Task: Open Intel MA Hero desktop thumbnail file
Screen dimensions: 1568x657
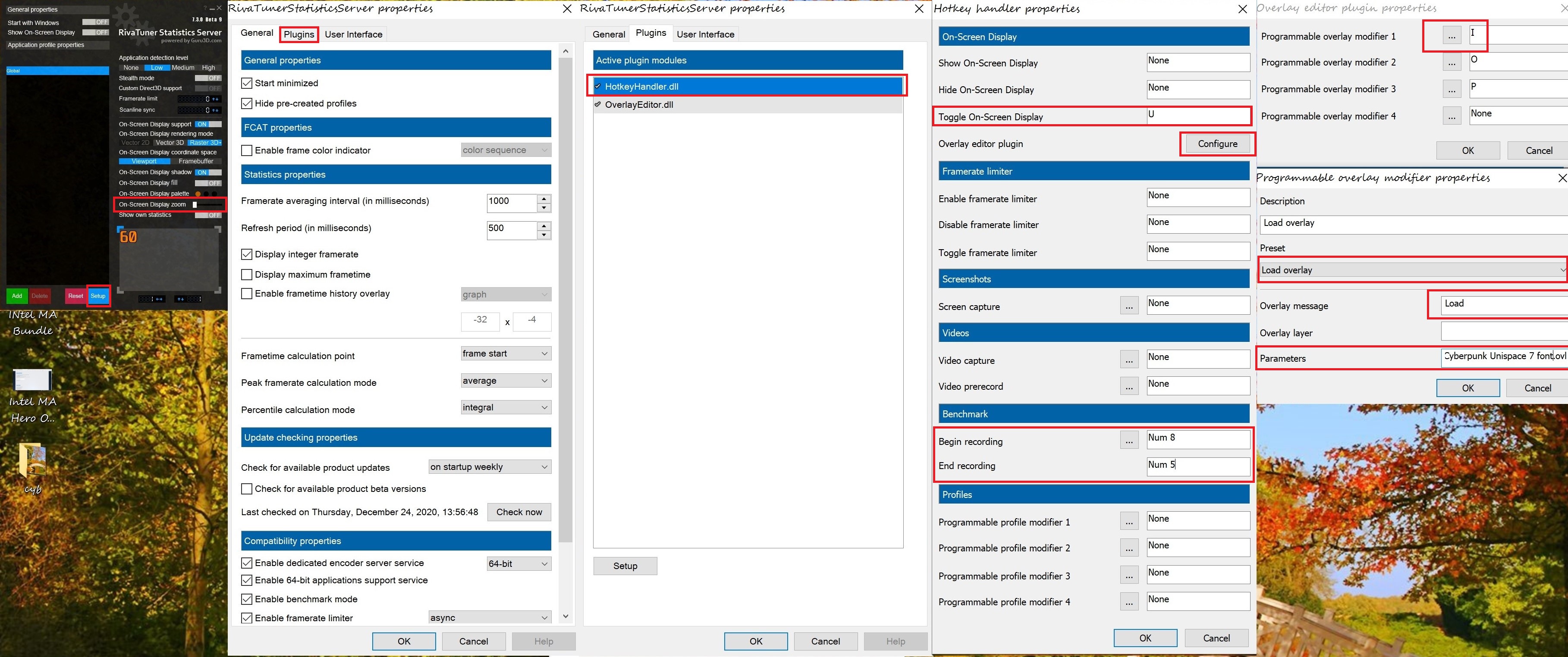Action: click(x=32, y=380)
